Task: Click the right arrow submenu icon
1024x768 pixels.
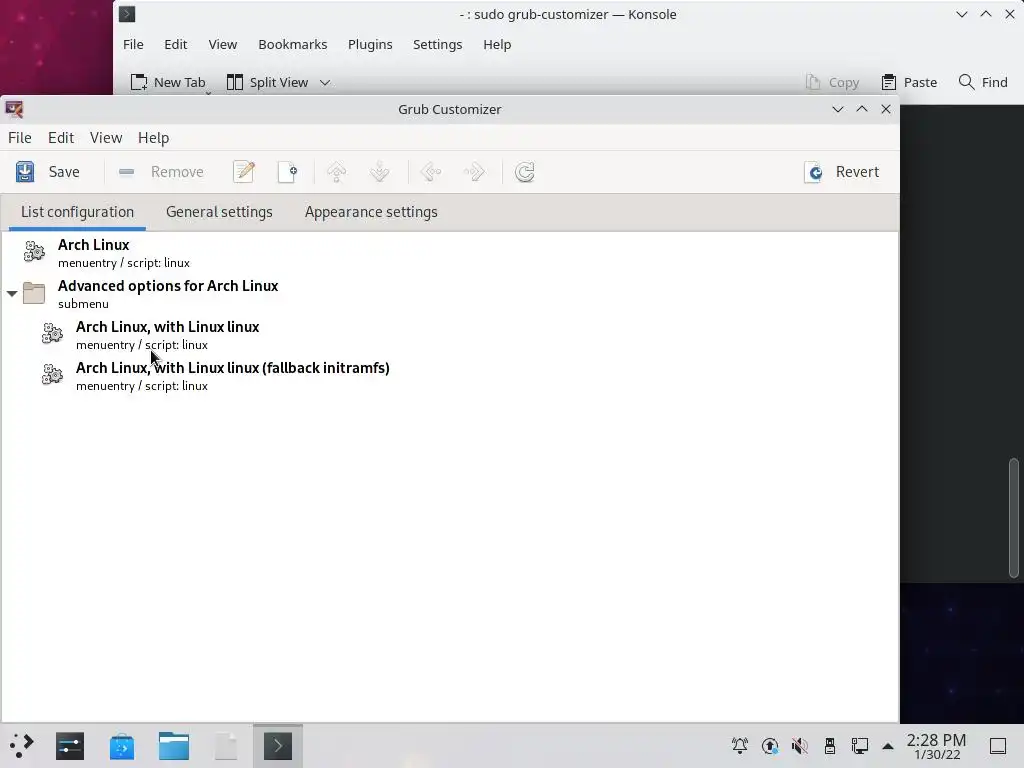Action: [x=474, y=172]
